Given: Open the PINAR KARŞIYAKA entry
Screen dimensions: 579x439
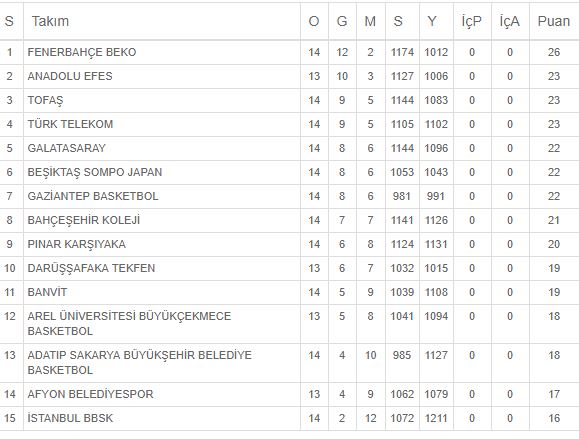Looking at the screenshot, I should (76, 244).
